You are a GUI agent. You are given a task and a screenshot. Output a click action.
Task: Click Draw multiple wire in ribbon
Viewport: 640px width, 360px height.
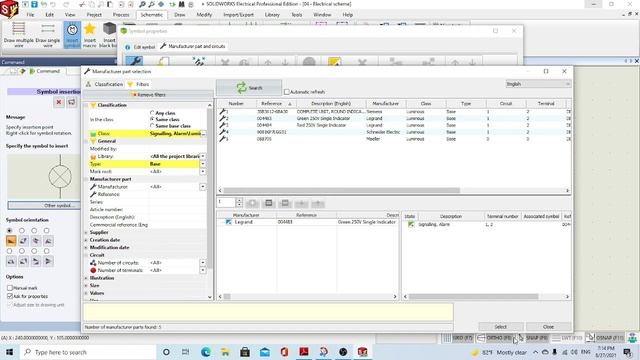point(18,35)
